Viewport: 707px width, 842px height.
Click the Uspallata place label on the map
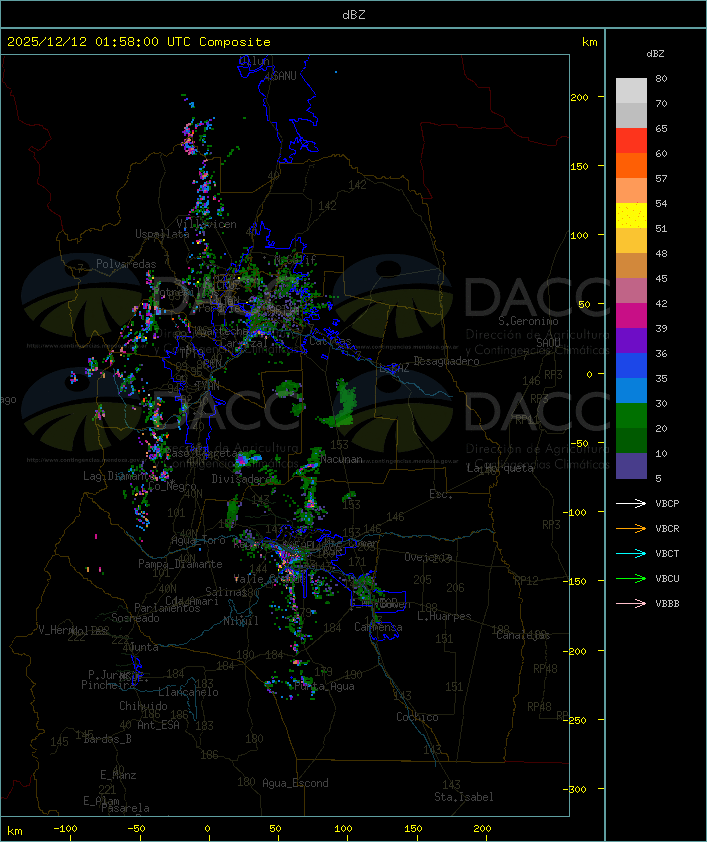162,235
